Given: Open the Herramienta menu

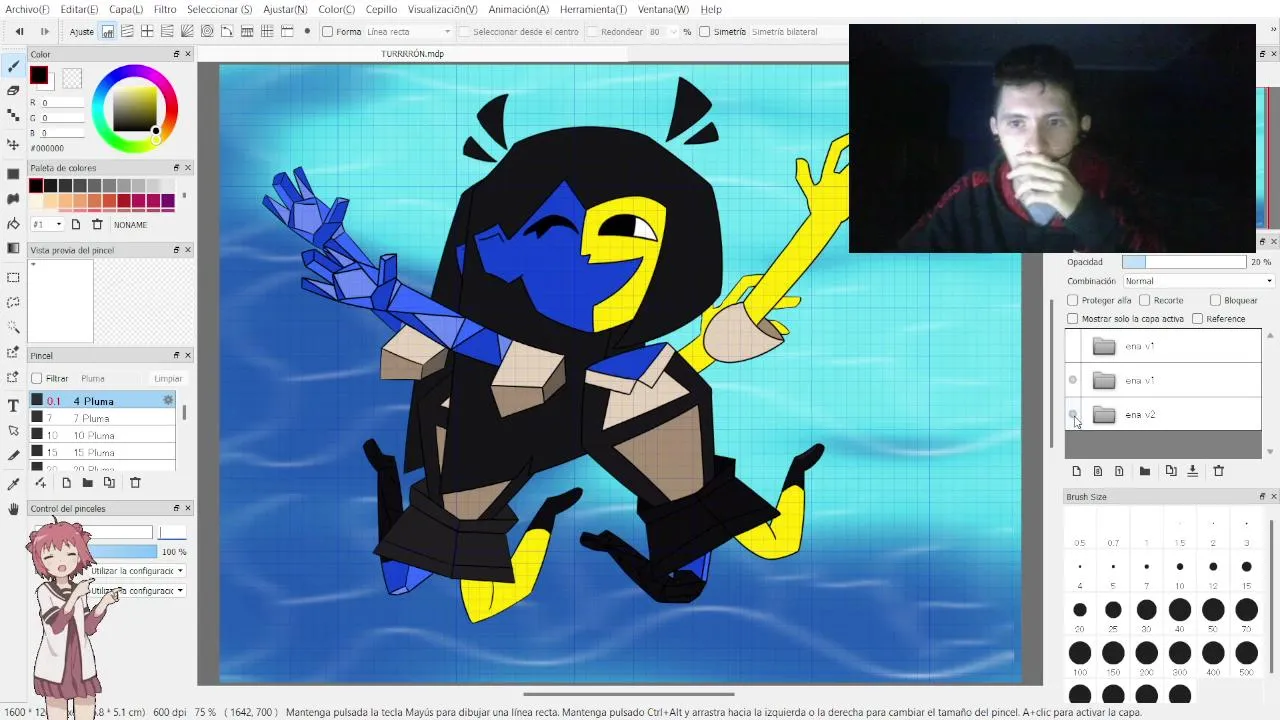Looking at the screenshot, I should point(594,9).
